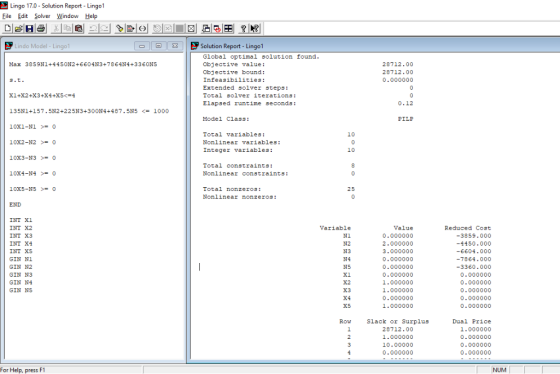Click the s.t. line in the model
Screen dimensions: 560x374
coord(17,80)
